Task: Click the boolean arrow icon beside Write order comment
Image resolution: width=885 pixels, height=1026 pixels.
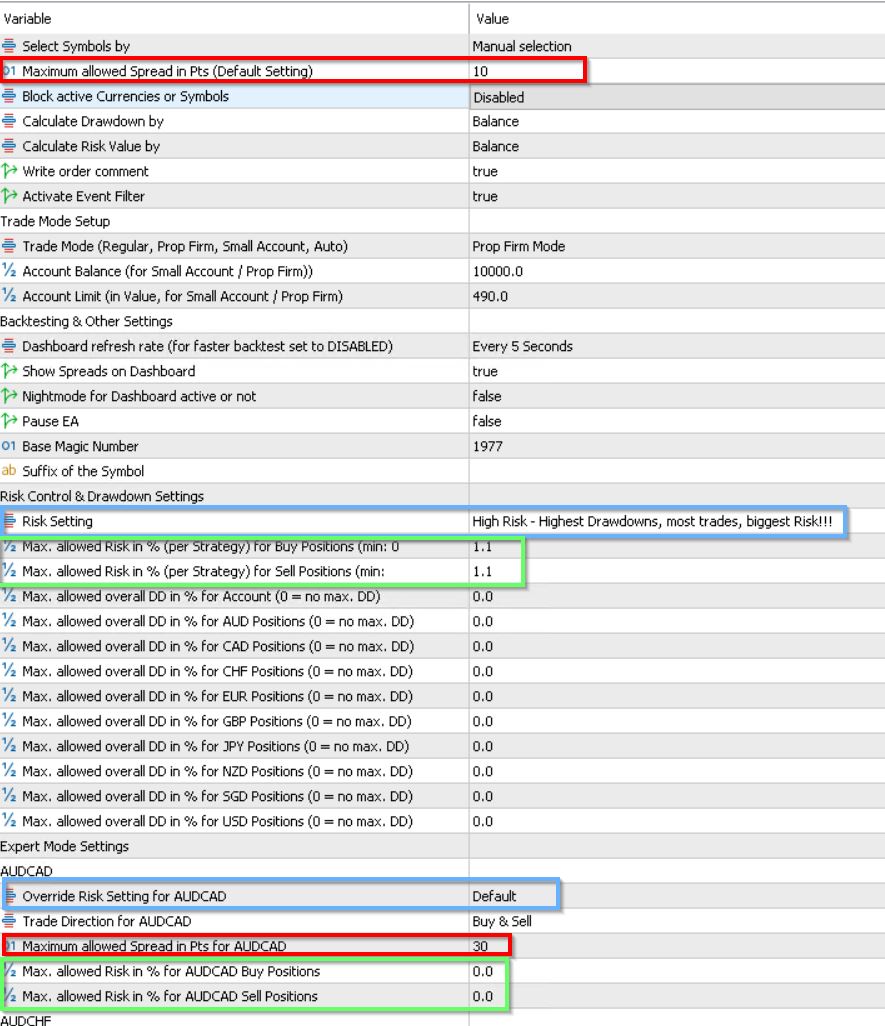Action: pyautogui.click(x=9, y=171)
